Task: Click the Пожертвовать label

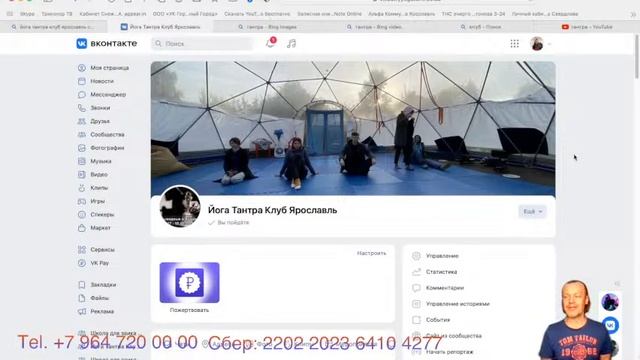Action: (x=189, y=310)
